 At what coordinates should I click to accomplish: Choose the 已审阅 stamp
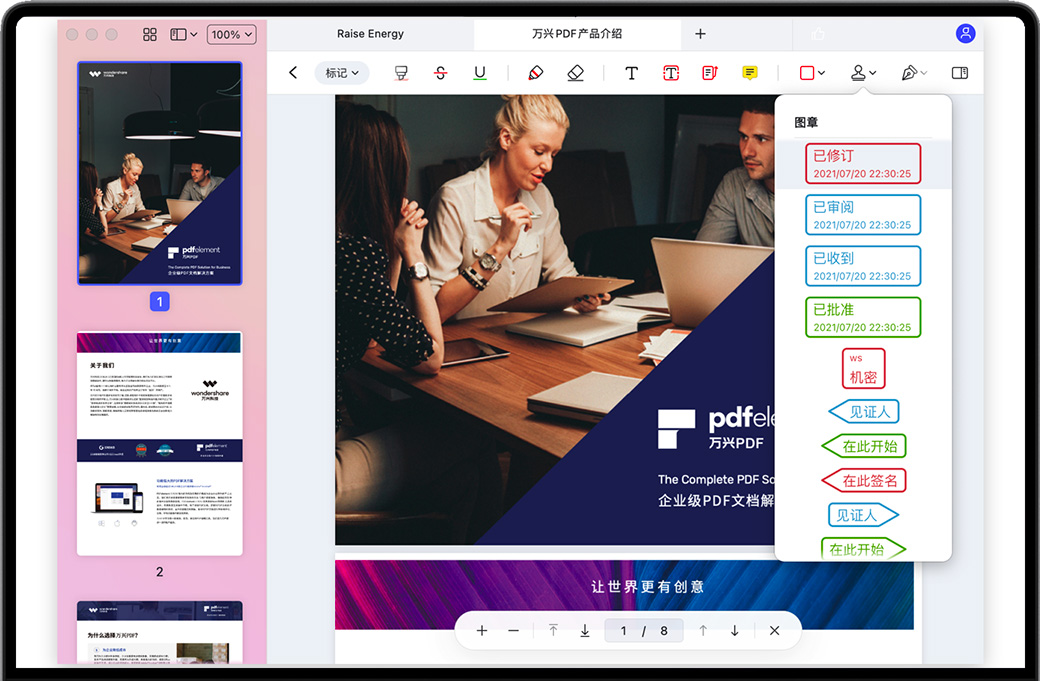(863, 215)
